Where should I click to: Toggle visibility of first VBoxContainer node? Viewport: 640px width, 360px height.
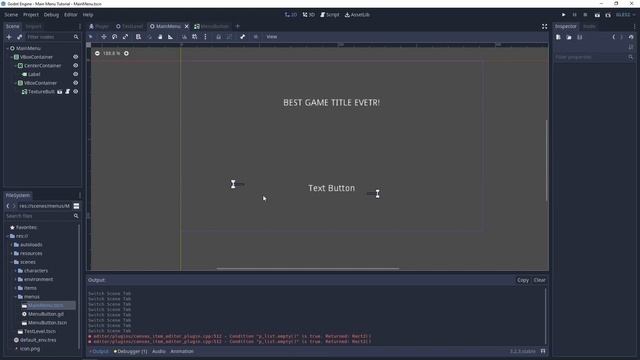(x=76, y=57)
